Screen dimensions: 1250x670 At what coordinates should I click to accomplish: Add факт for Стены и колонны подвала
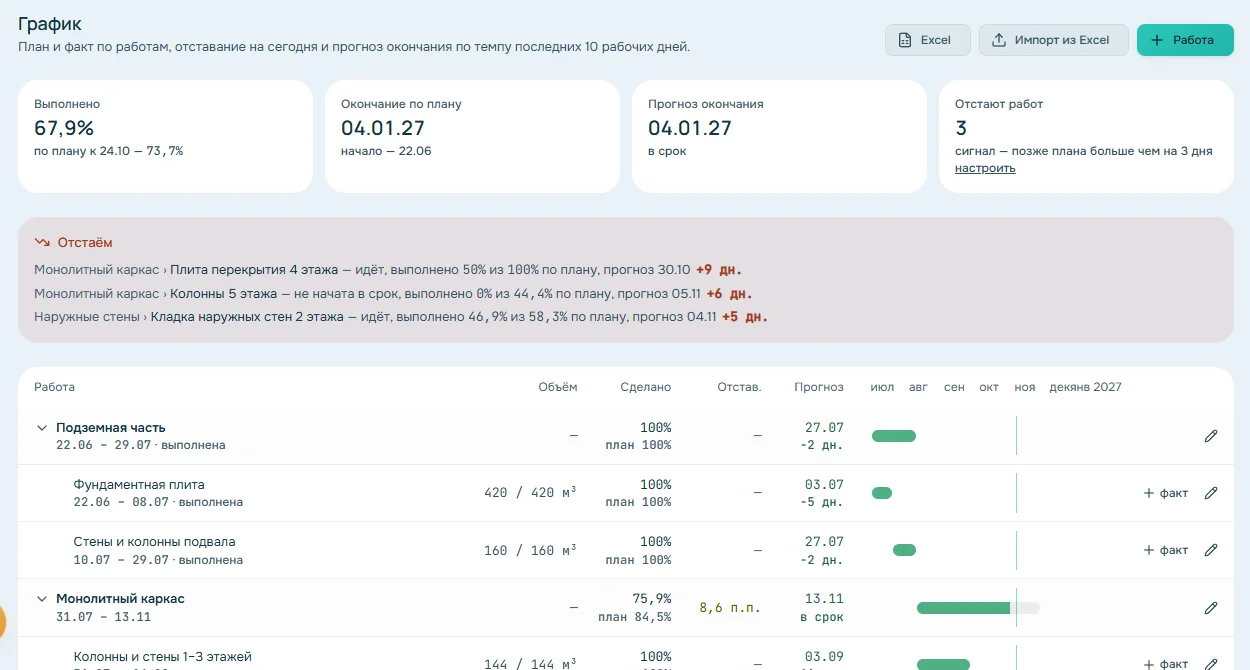[1166, 550]
